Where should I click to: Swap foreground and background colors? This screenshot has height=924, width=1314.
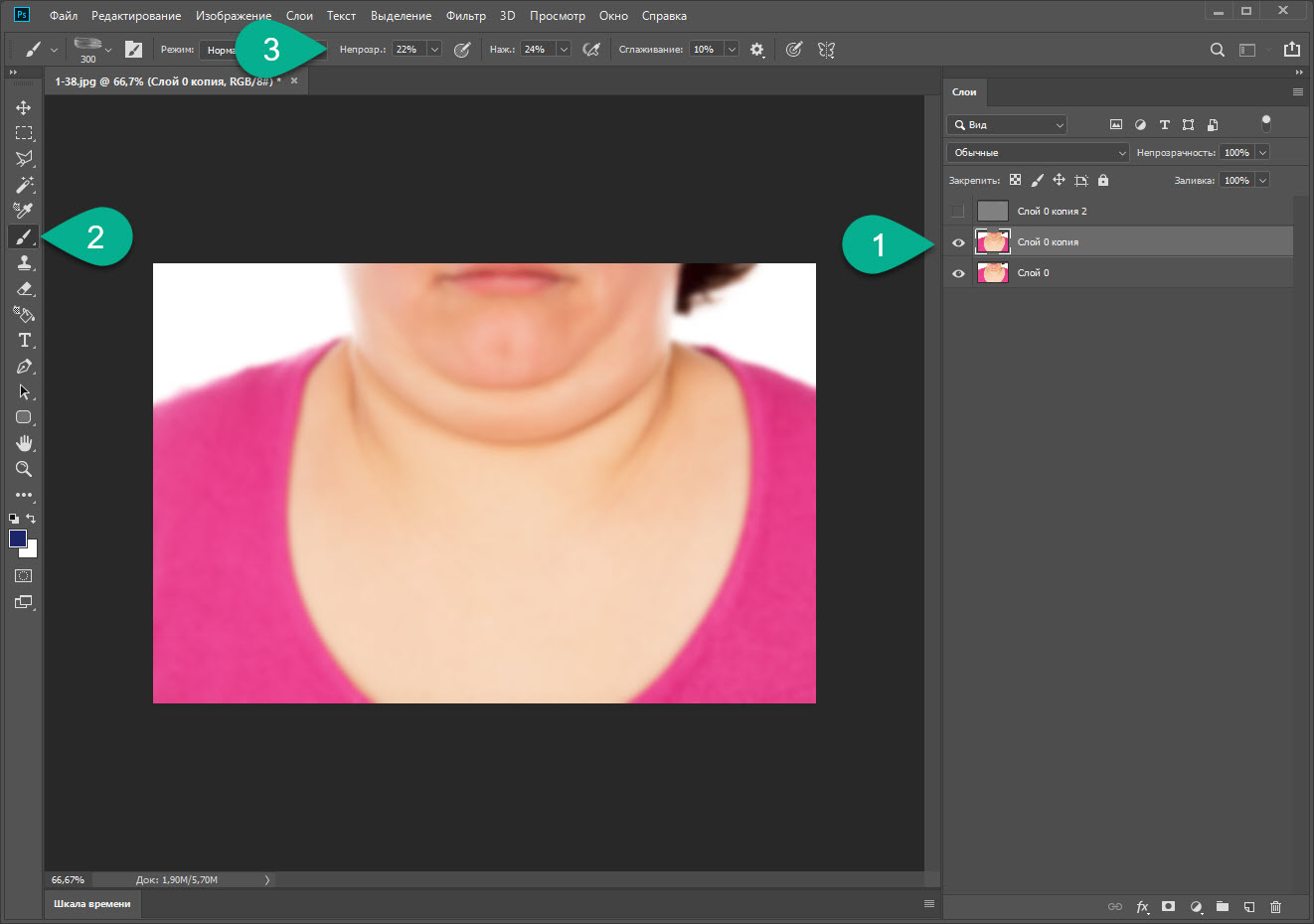[x=31, y=519]
